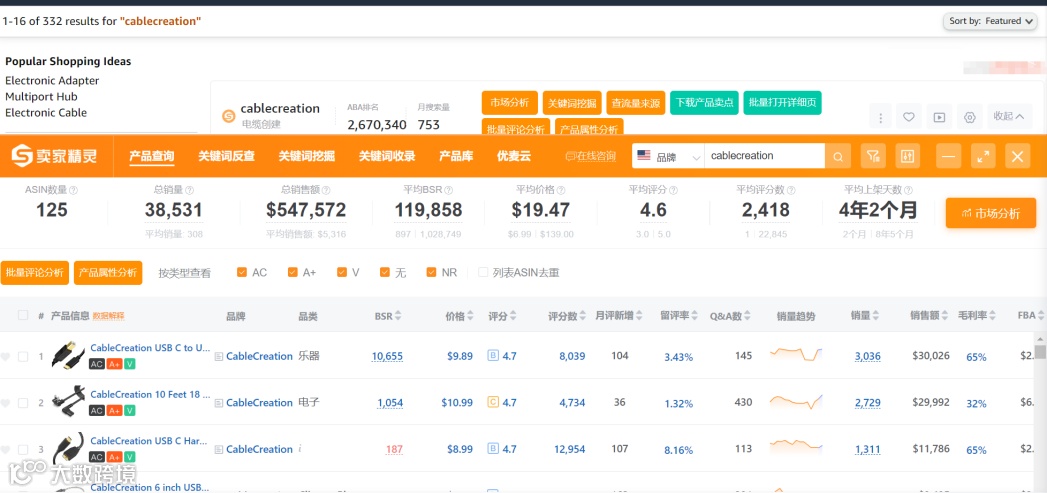The width and height of the screenshot is (1047, 493).
Task: Click the video play tutorial icon
Action: pyautogui.click(x=939, y=118)
